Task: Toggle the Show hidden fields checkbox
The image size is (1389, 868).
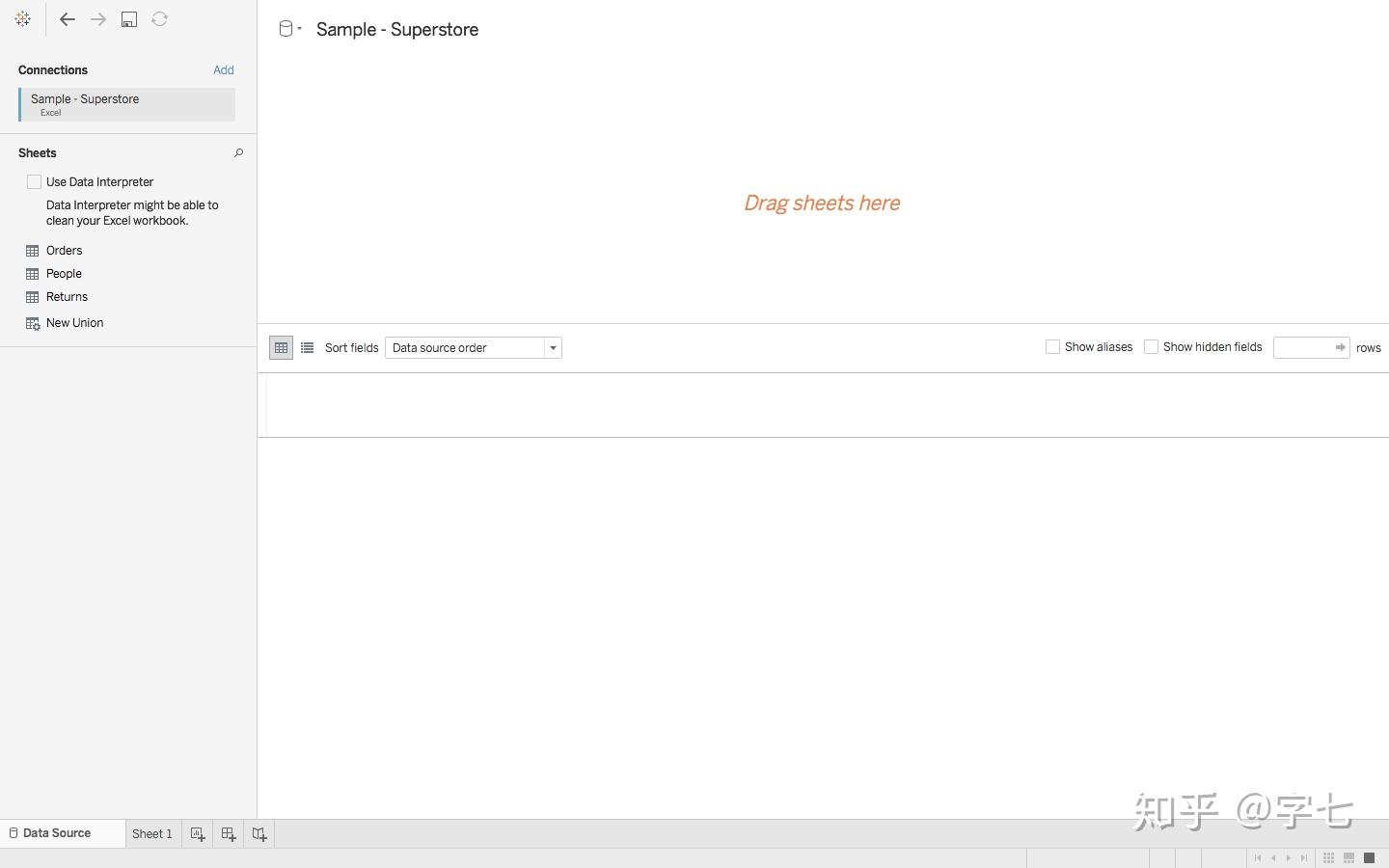Action: (1151, 347)
